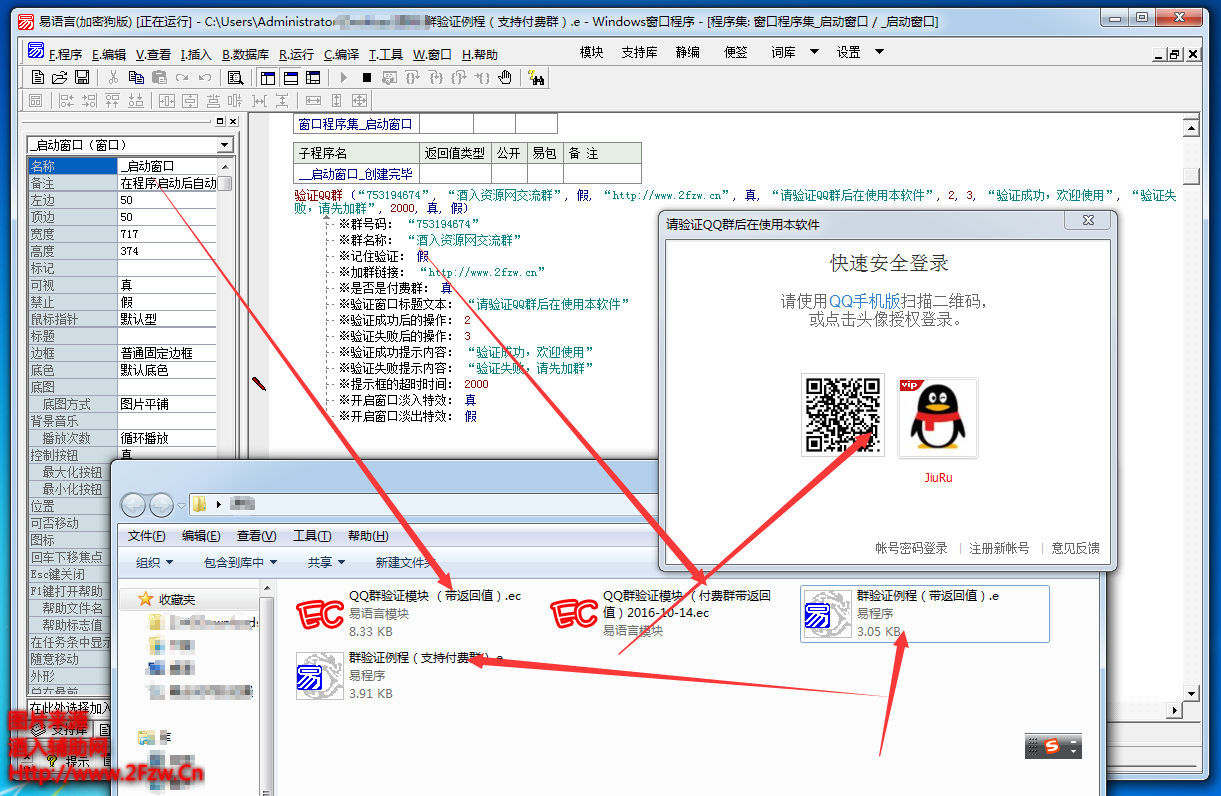Click the first window layout toggle icon
This screenshot has height=796, width=1221.
[268, 77]
